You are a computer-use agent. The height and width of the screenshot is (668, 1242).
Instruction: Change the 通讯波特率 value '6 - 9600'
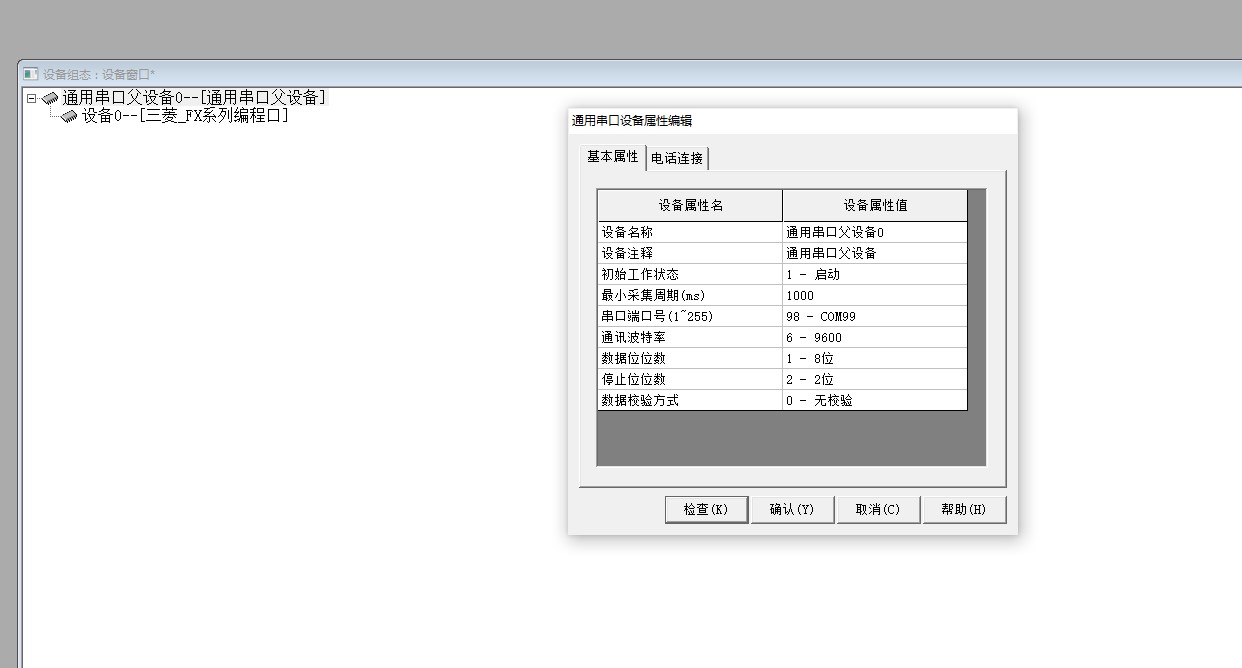point(874,337)
